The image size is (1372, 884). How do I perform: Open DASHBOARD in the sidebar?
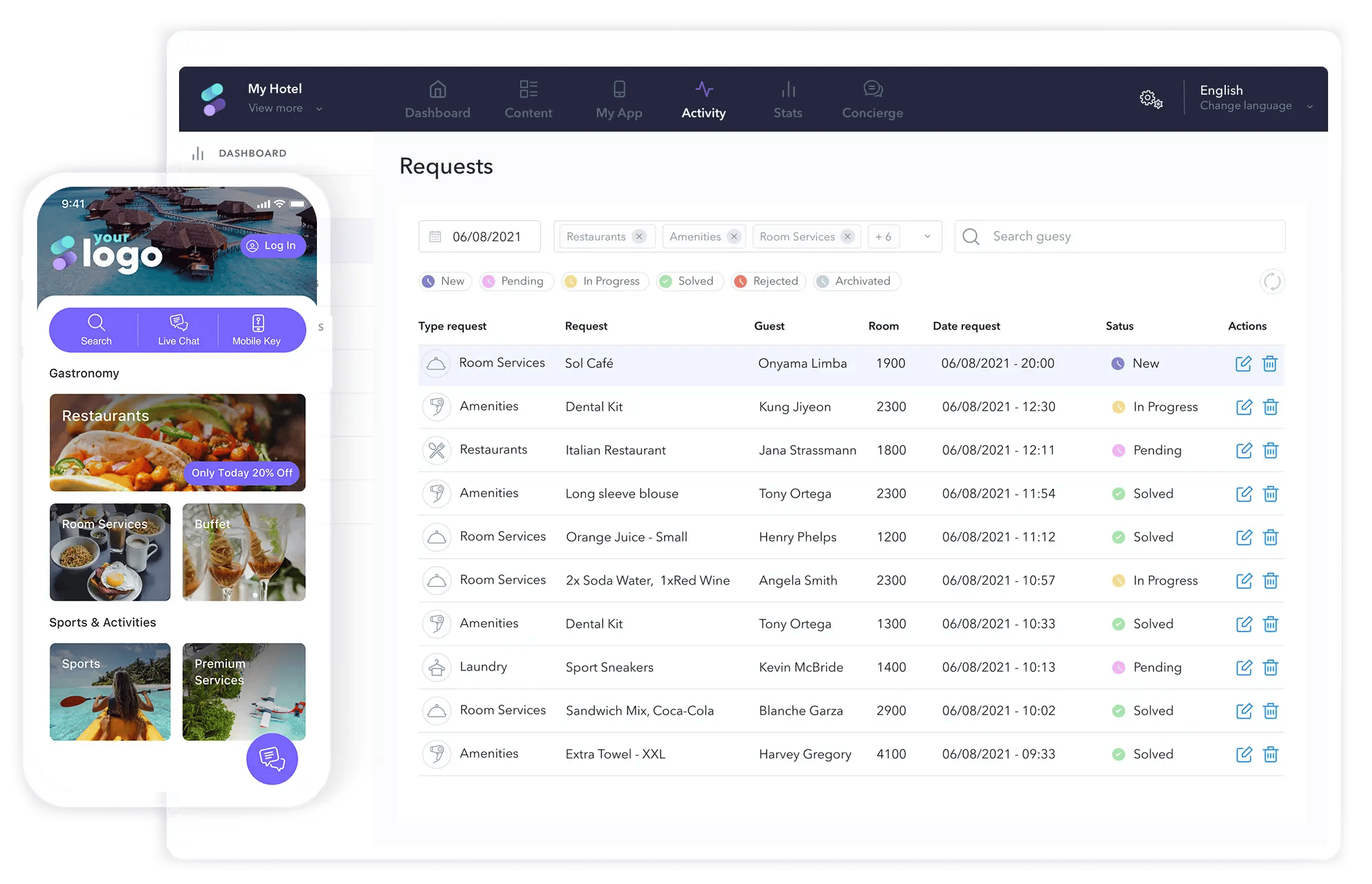pos(239,153)
